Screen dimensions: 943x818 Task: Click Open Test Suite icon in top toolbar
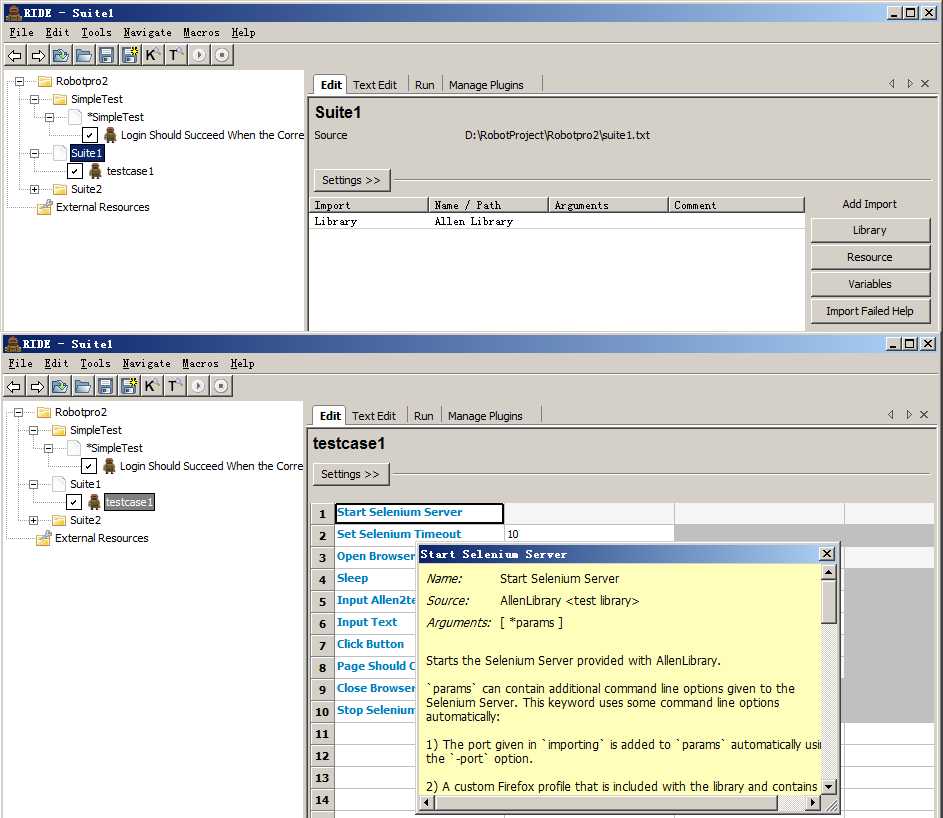[60, 56]
